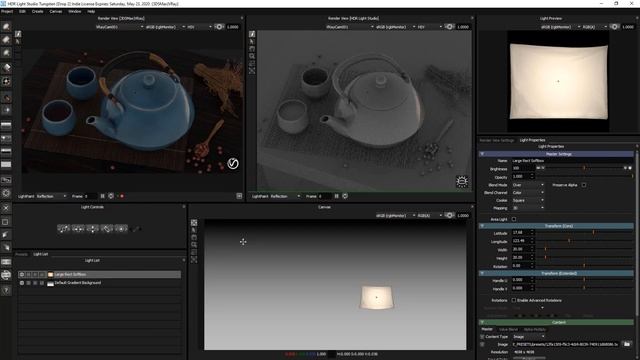
Task: Click the top icon in Canvas side toolbar
Action: 194,223
